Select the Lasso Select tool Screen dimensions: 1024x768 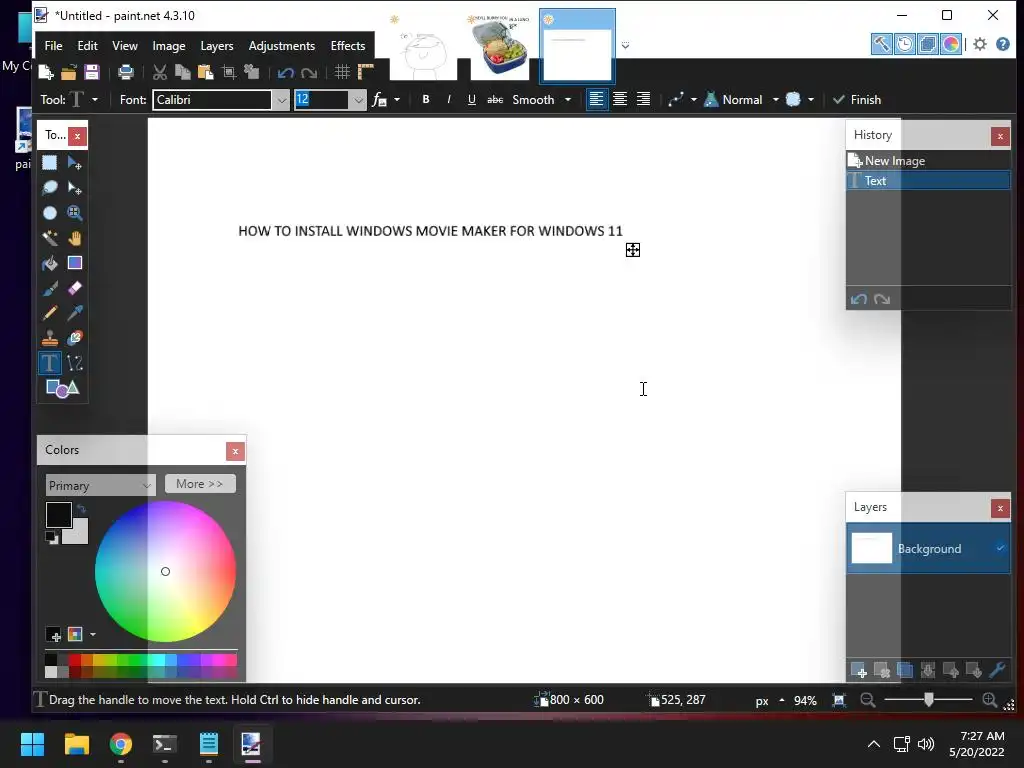click(50, 188)
